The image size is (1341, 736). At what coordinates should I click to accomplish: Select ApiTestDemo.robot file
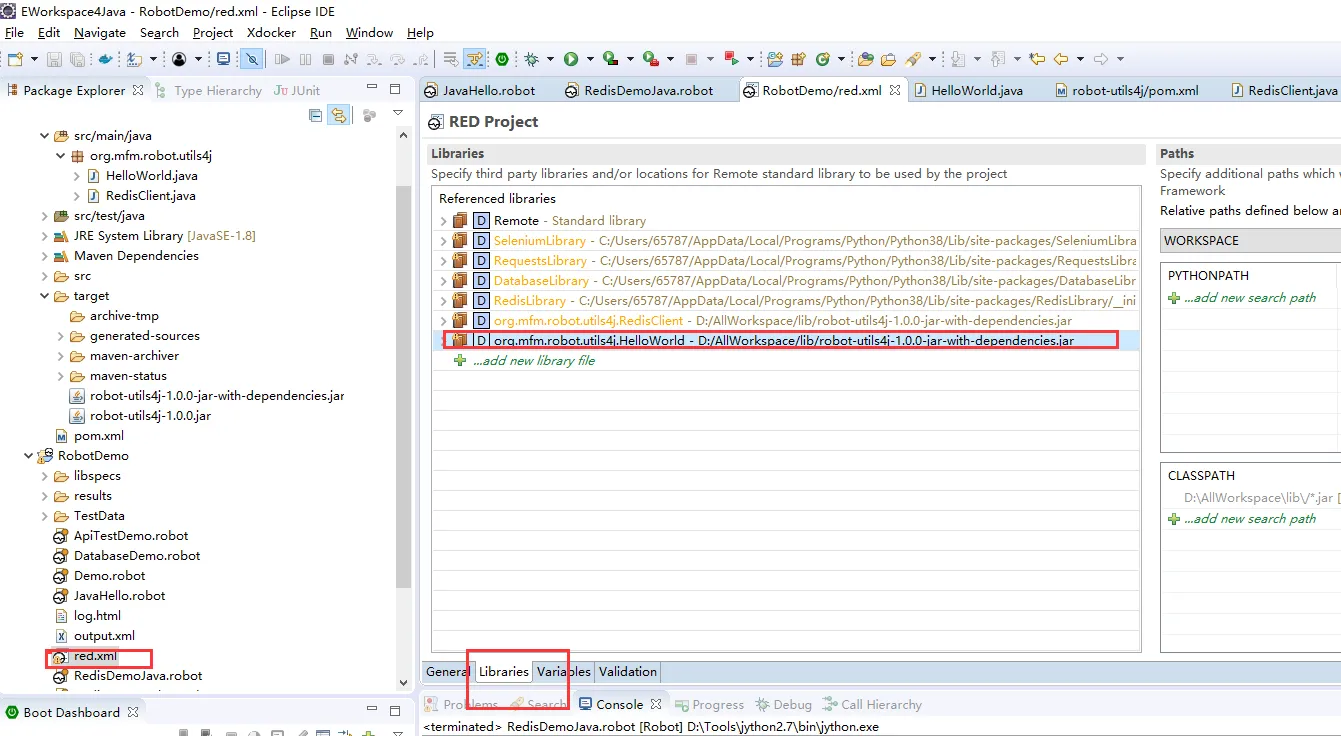point(131,536)
